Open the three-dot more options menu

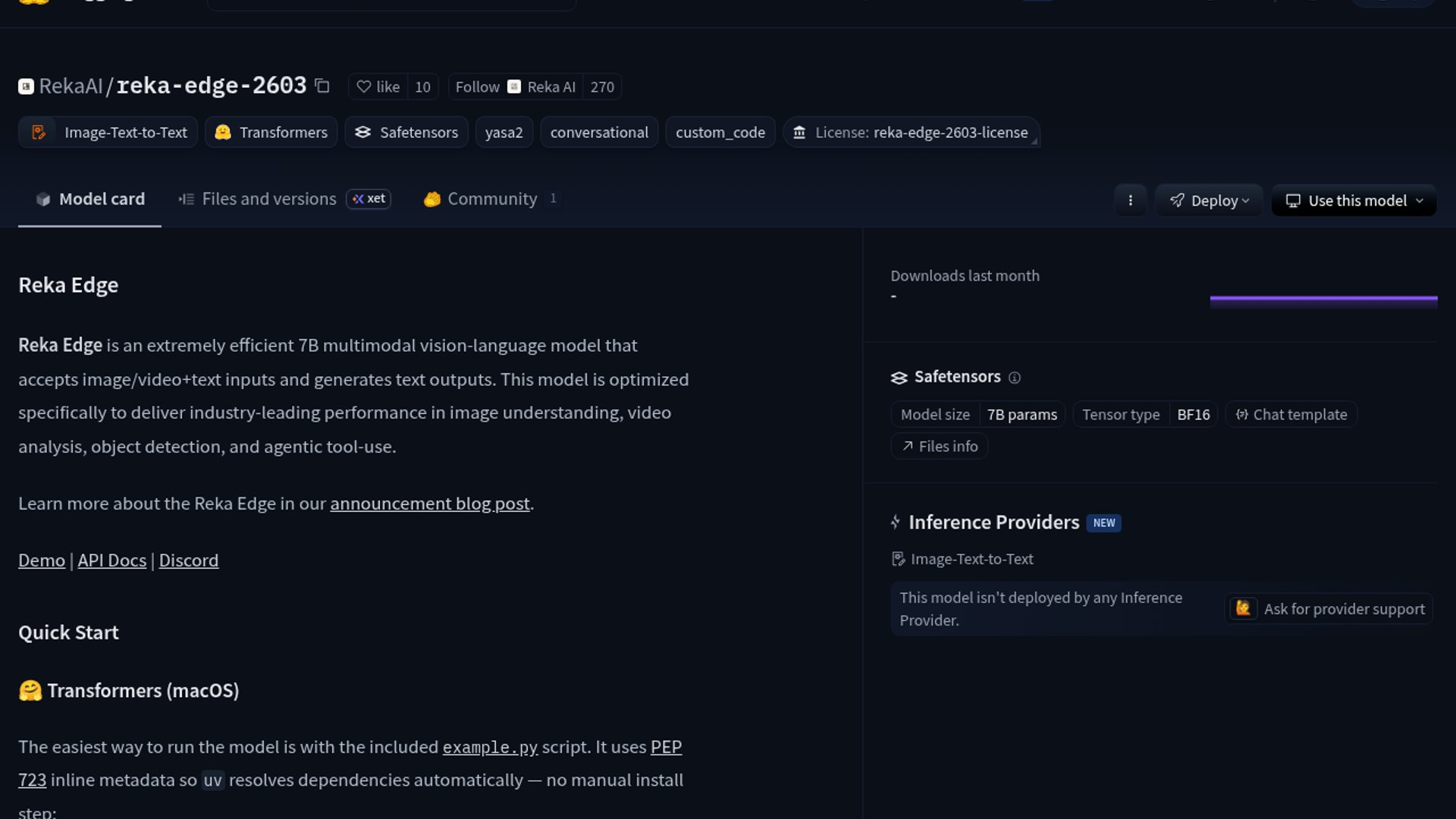(1130, 200)
